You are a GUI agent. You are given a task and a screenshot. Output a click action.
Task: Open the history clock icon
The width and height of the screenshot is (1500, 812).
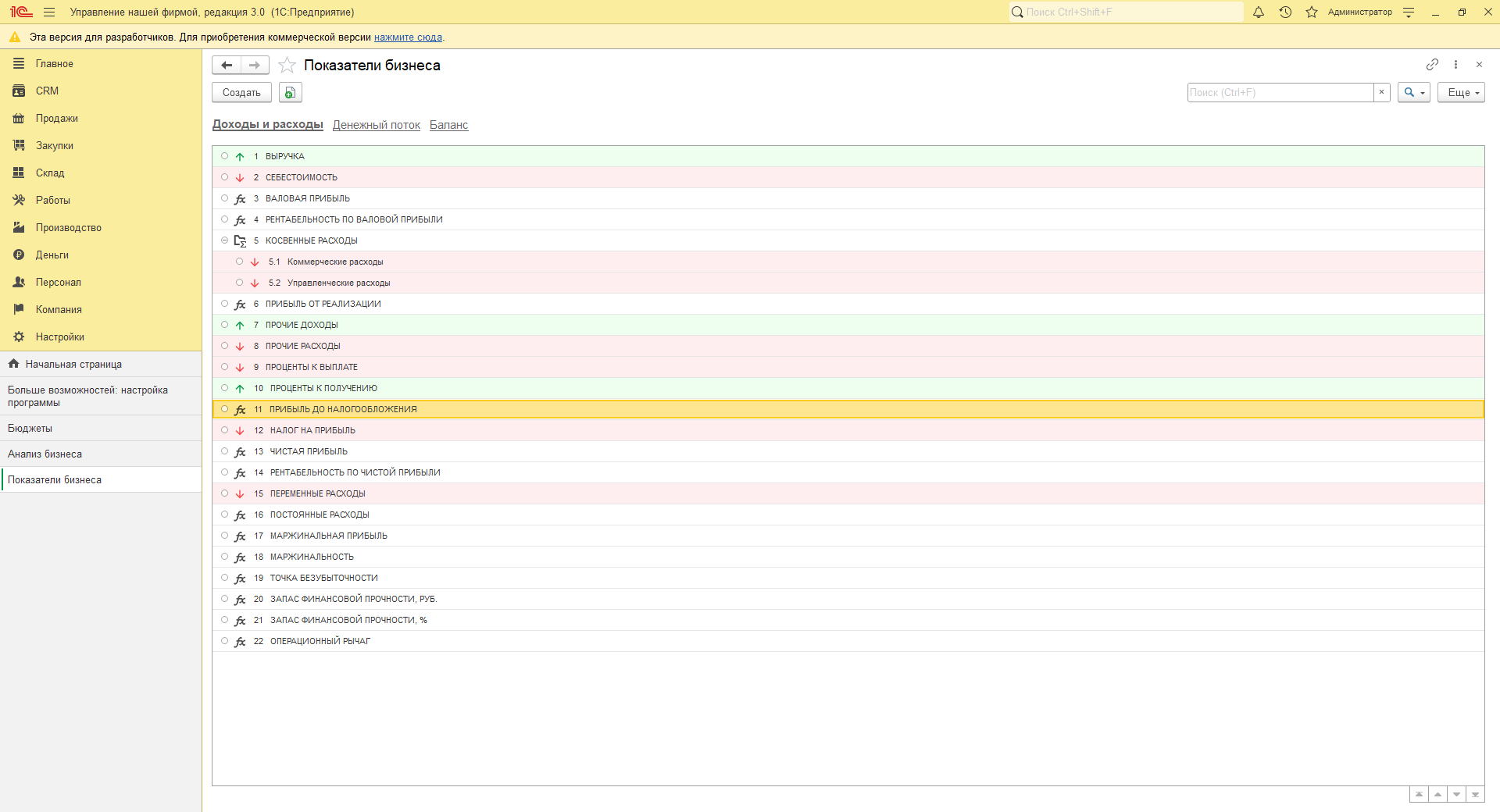[1285, 12]
